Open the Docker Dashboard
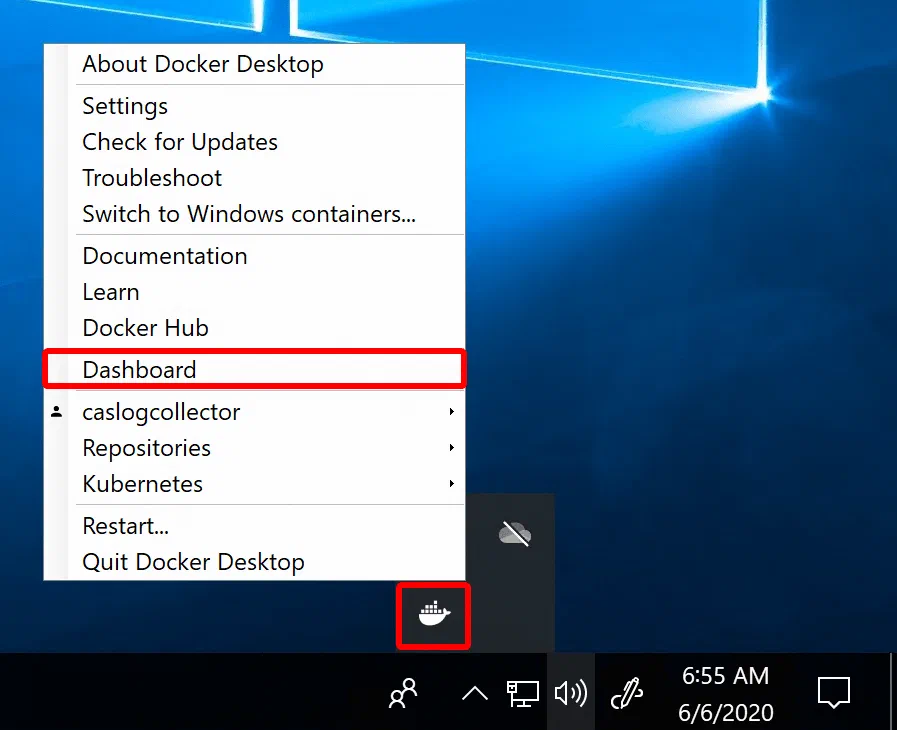The width and height of the screenshot is (897, 730). click(x=255, y=370)
